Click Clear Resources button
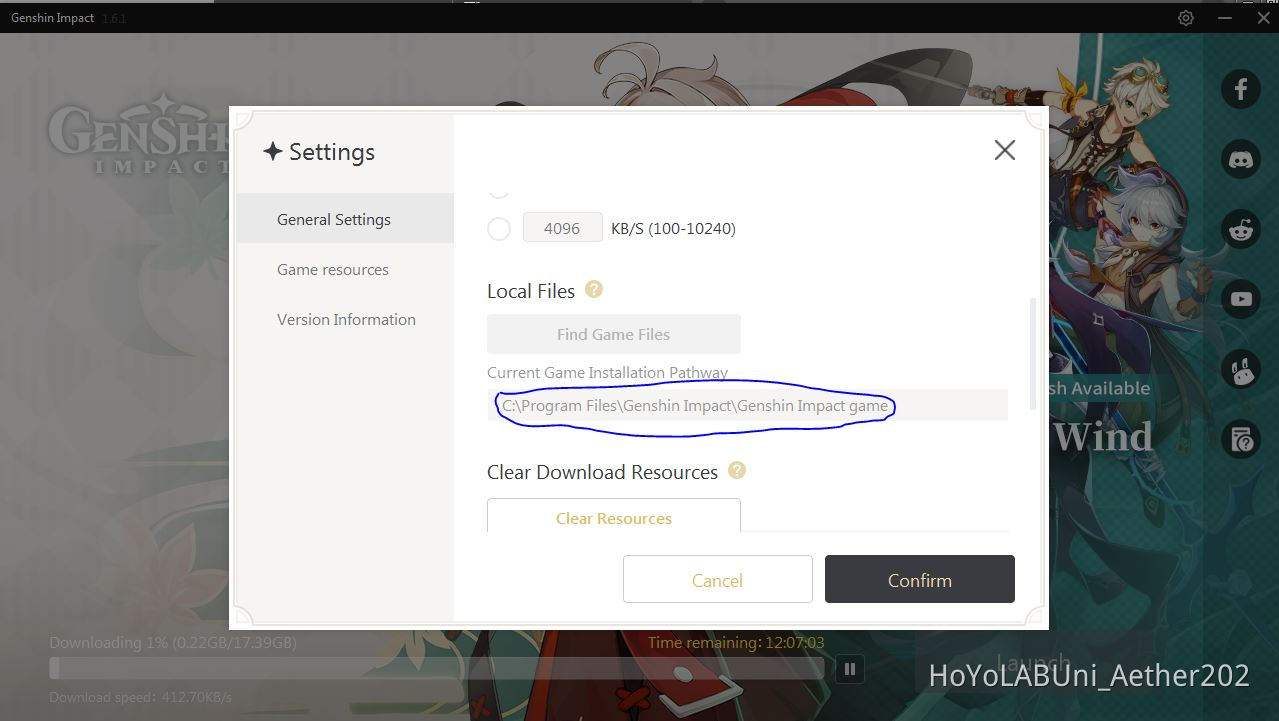 pyautogui.click(x=614, y=516)
